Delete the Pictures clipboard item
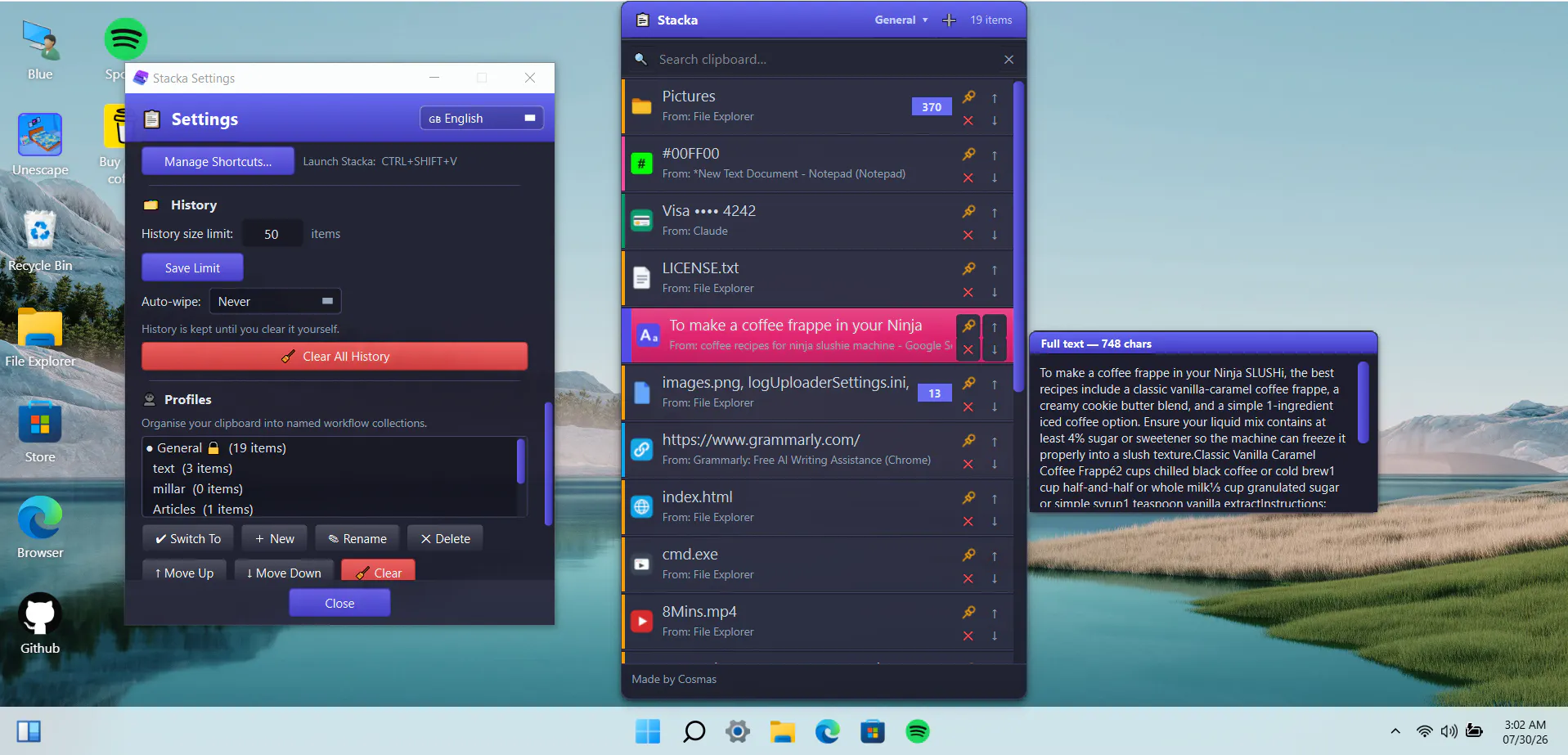This screenshot has height=755, width=1568. (968, 120)
